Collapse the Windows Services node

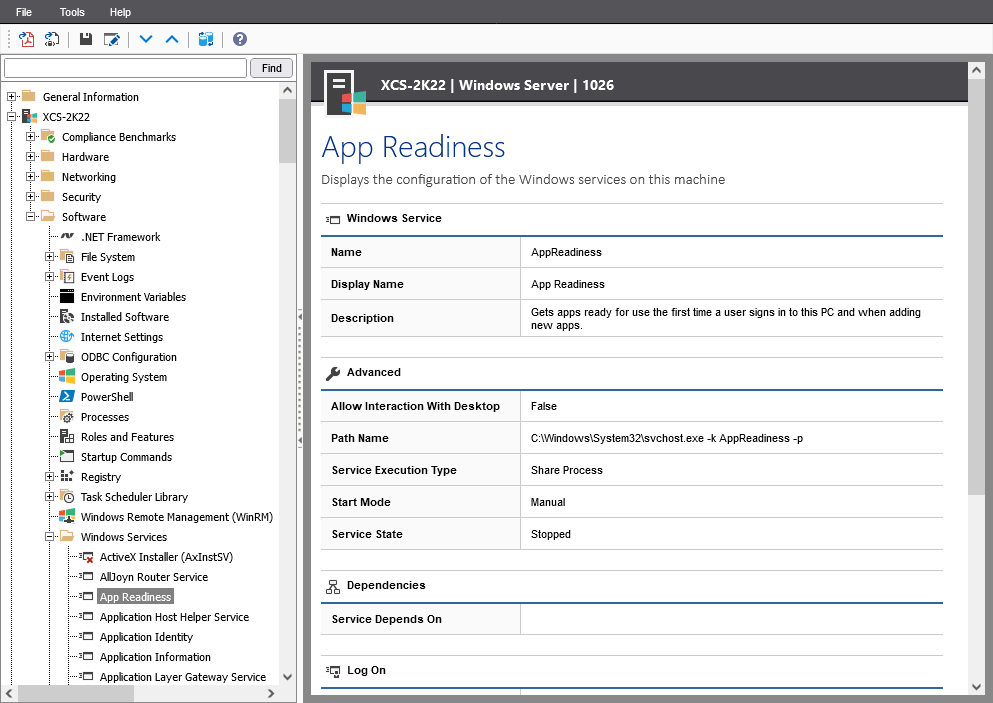49,537
